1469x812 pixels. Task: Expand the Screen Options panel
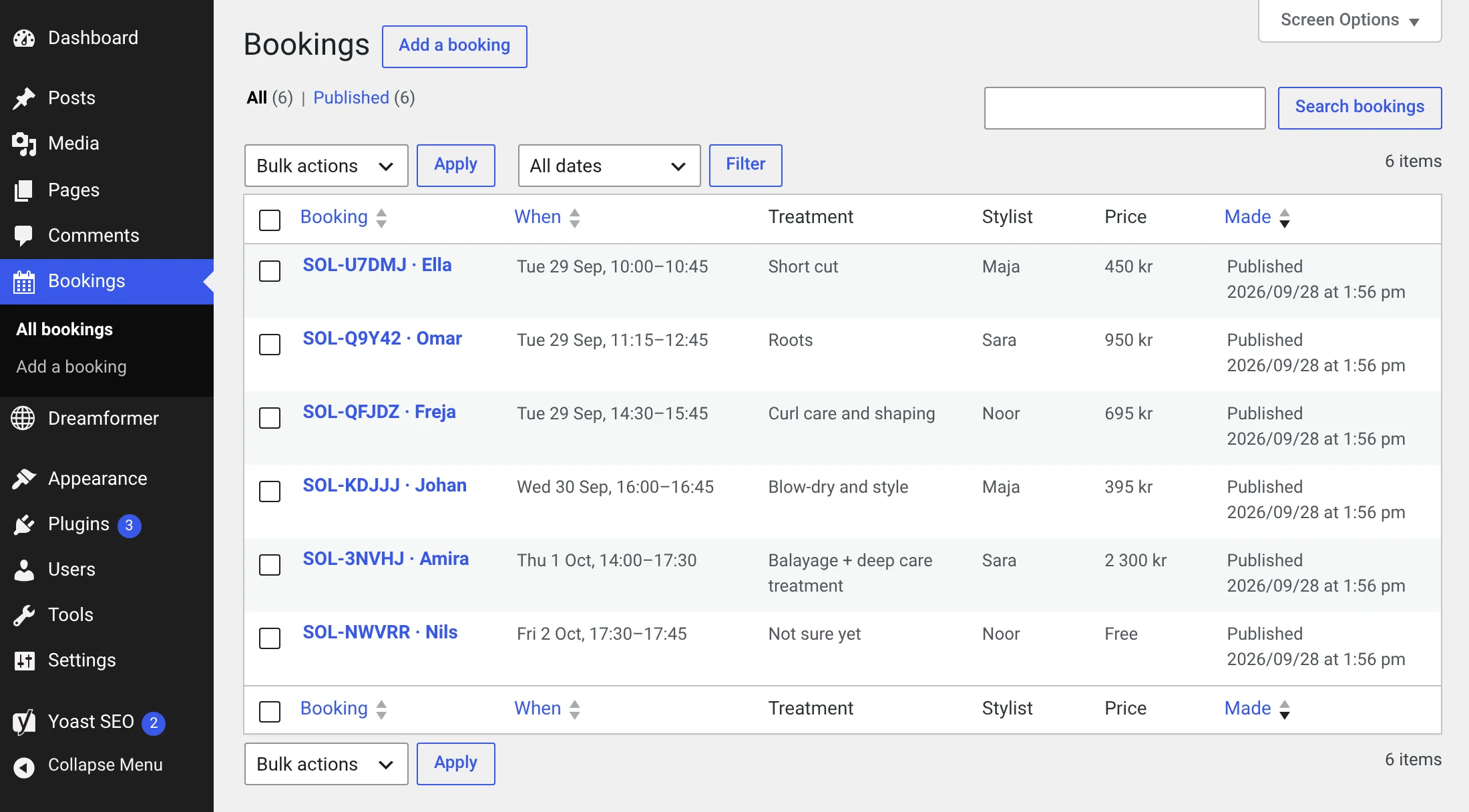pyautogui.click(x=1349, y=20)
